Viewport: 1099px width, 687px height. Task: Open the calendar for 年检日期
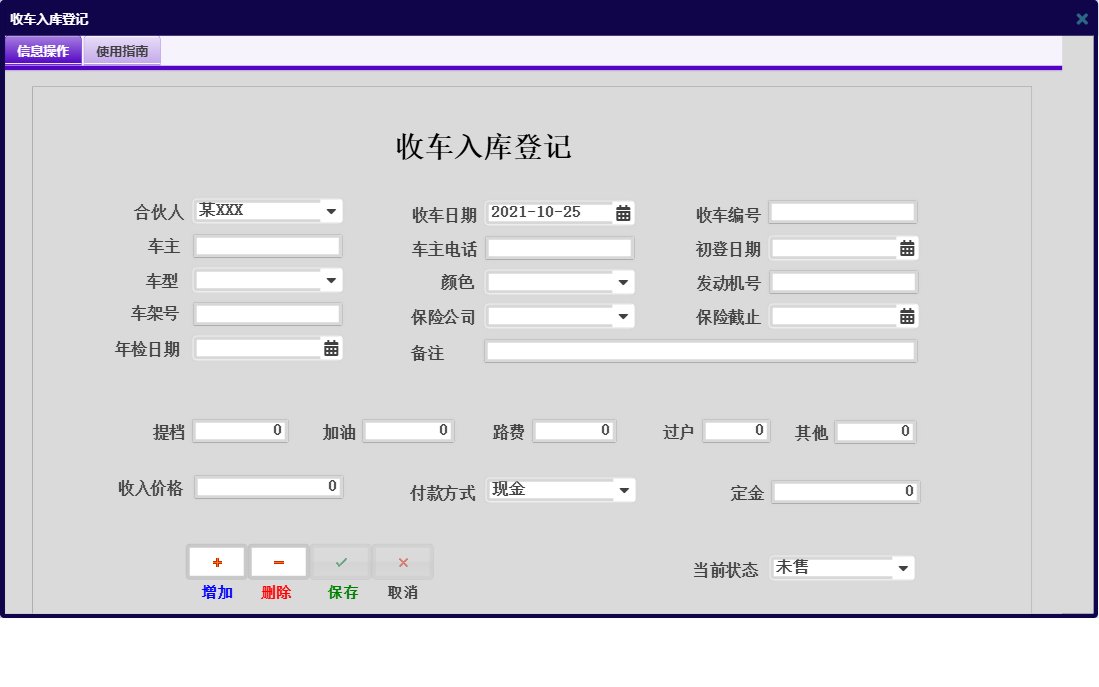coord(332,349)
